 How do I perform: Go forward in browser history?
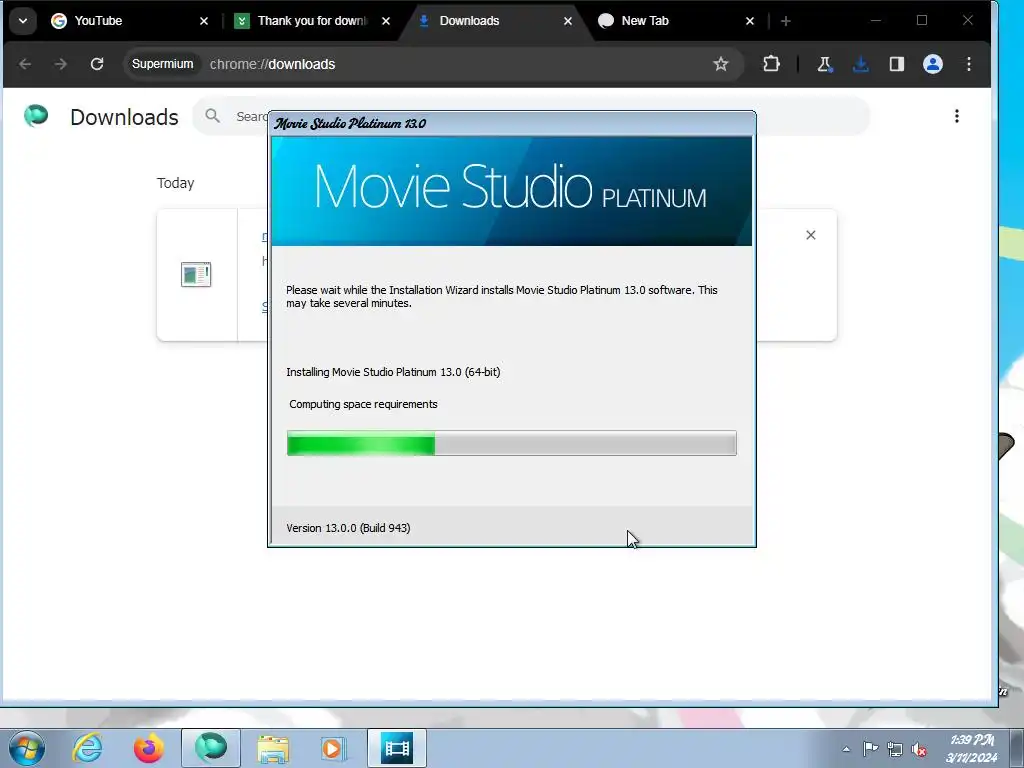(61, 64)
